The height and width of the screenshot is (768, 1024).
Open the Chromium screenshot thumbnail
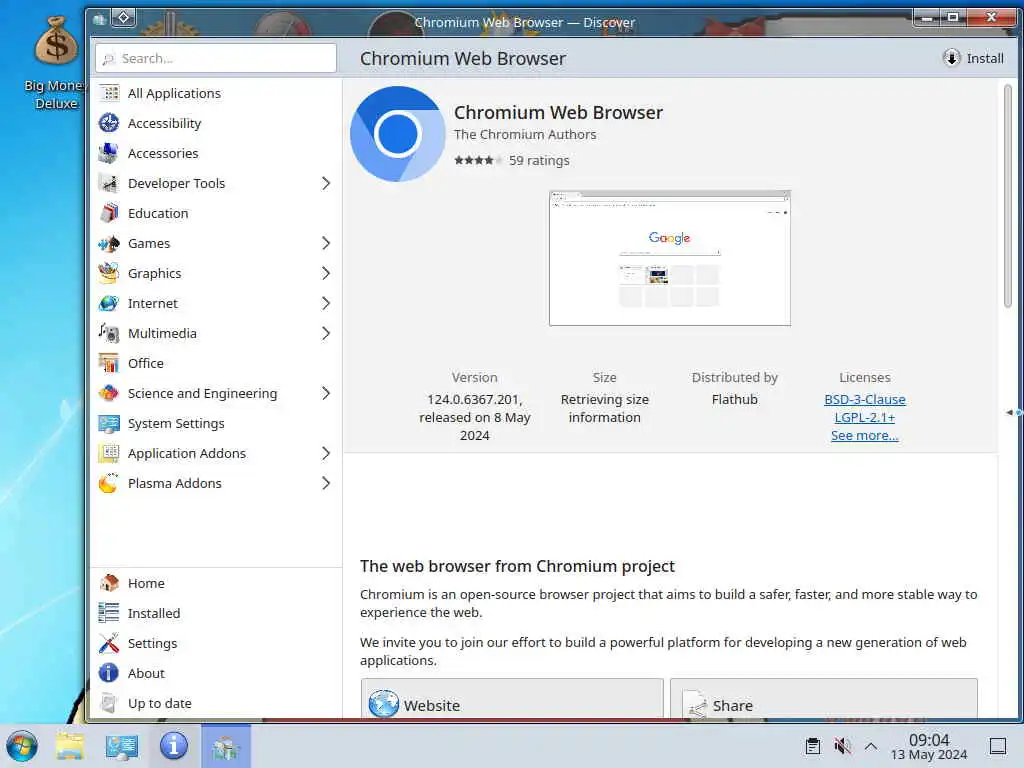click(670, 258)
